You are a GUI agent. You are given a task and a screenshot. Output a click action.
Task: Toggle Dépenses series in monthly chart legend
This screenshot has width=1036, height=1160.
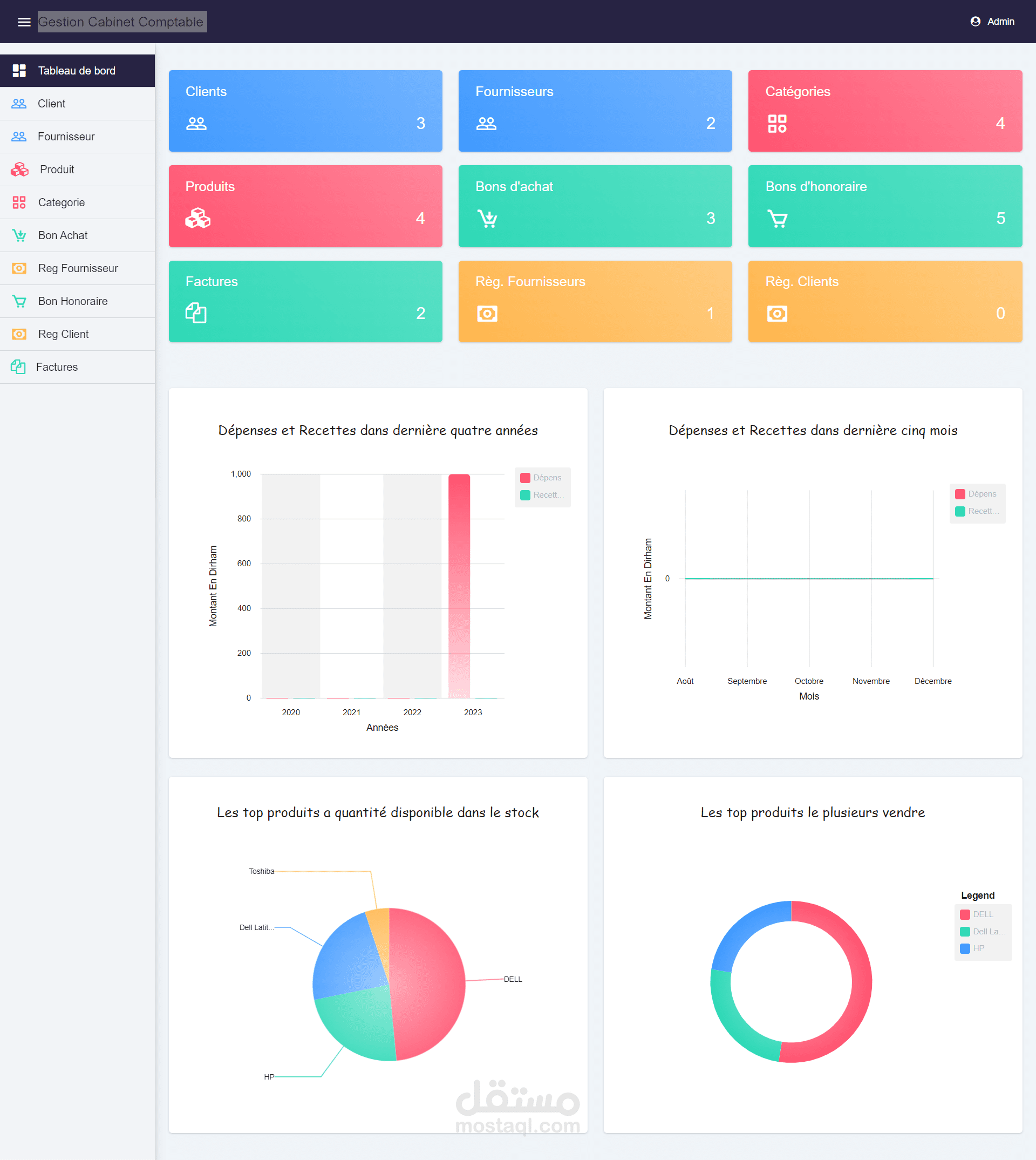point(976,494)
